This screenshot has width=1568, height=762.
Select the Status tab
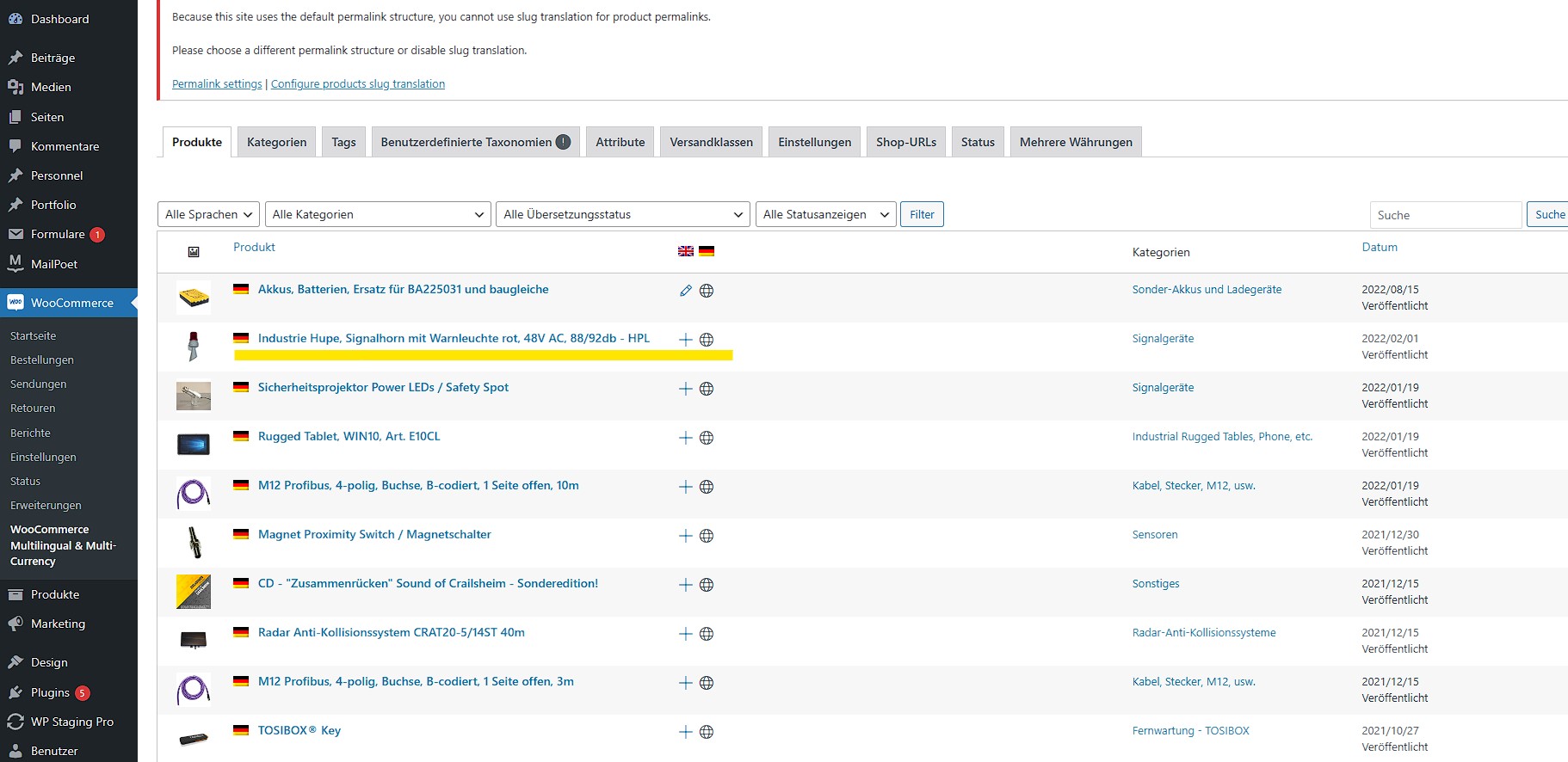978,142
